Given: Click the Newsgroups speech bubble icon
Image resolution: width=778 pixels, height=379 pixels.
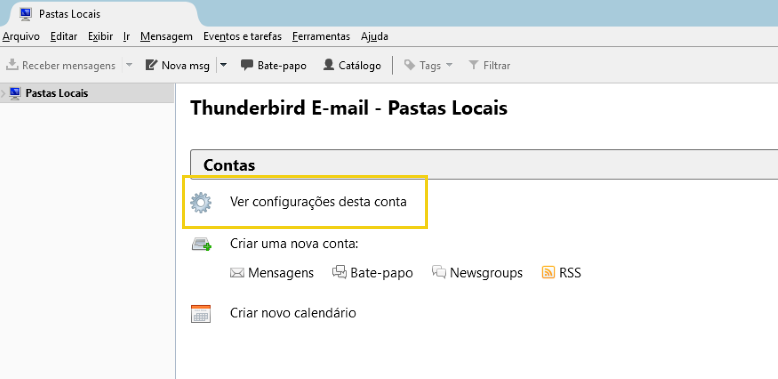Looking at the screenshot, I should coord(439,272).
